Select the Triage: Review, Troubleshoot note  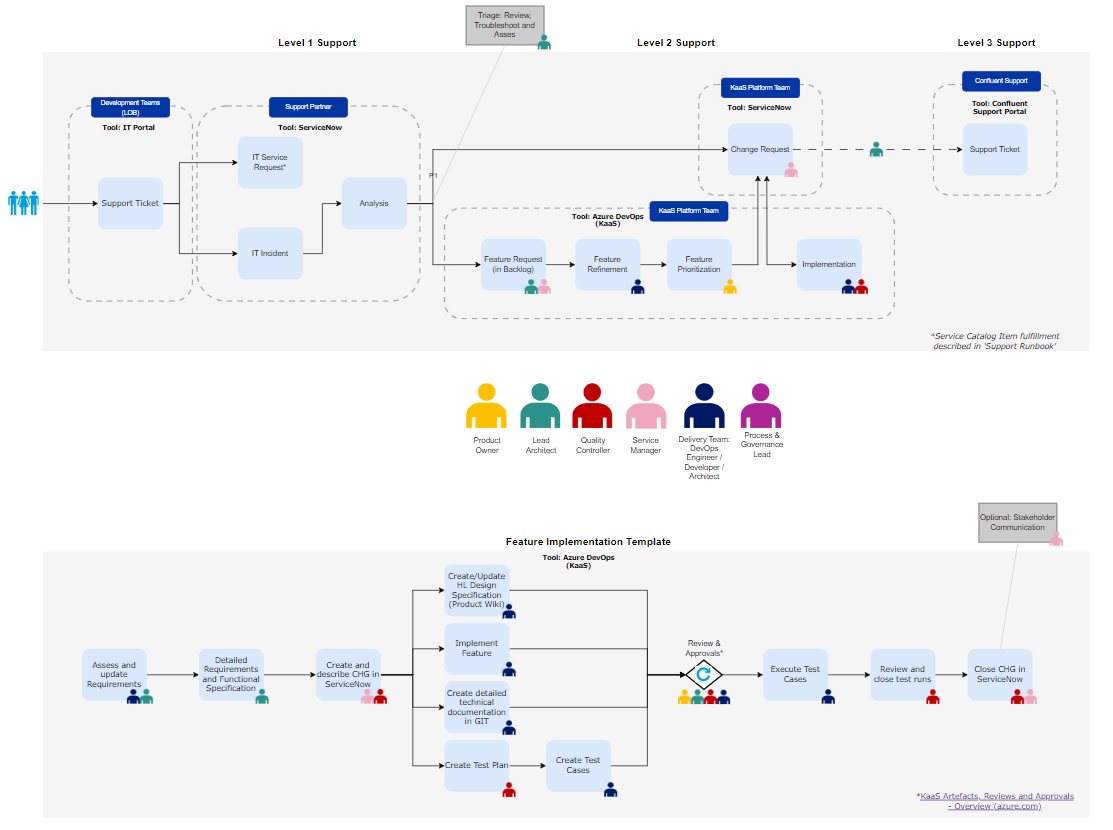[505, 25]
